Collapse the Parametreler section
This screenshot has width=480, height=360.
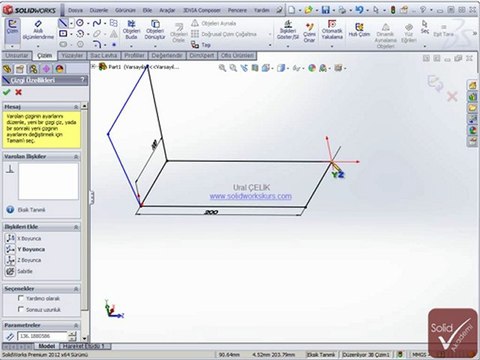pos(76,325)
